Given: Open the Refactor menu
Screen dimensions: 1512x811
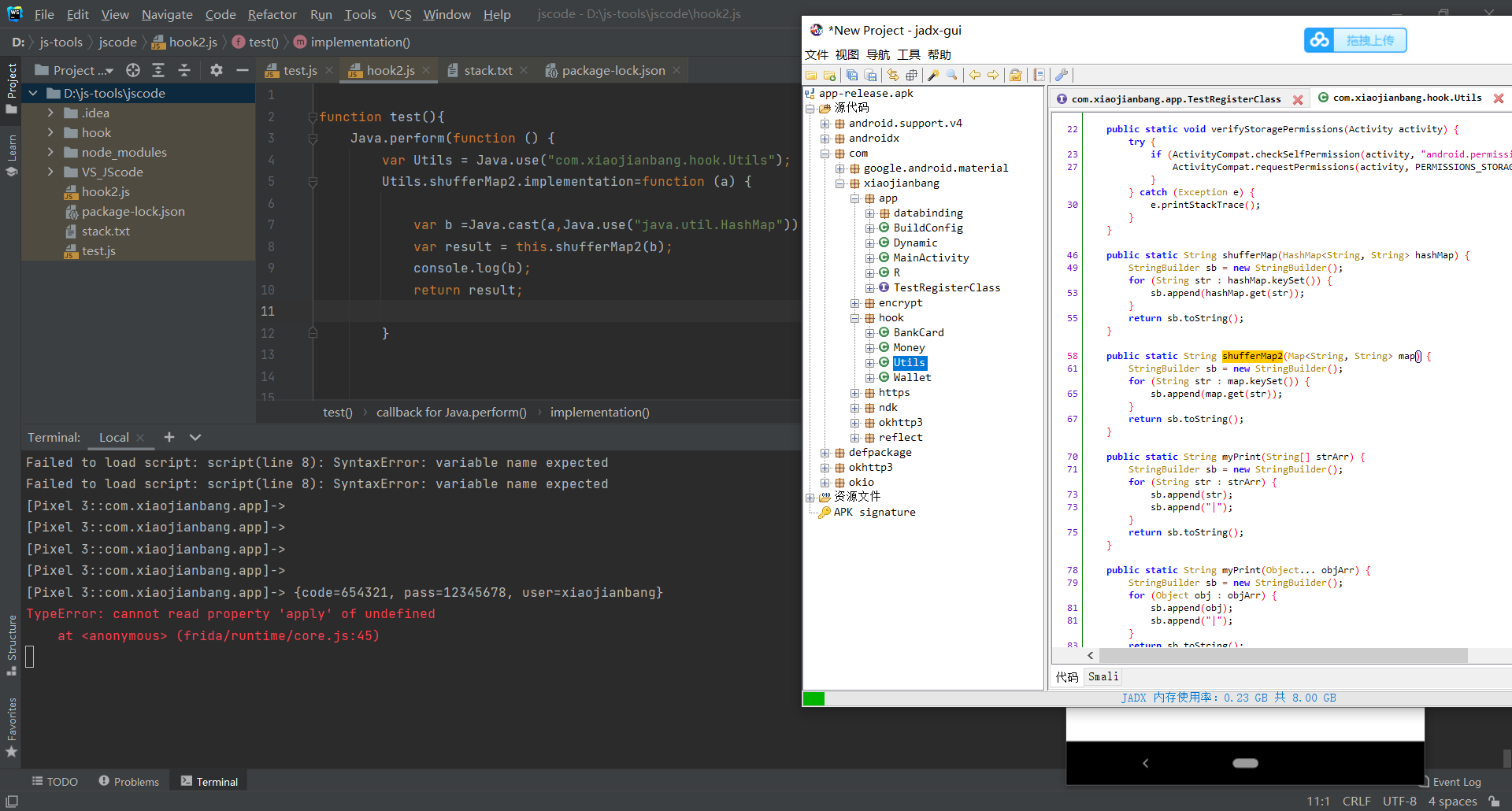Looking at the screenshot, I should point(272,14).
